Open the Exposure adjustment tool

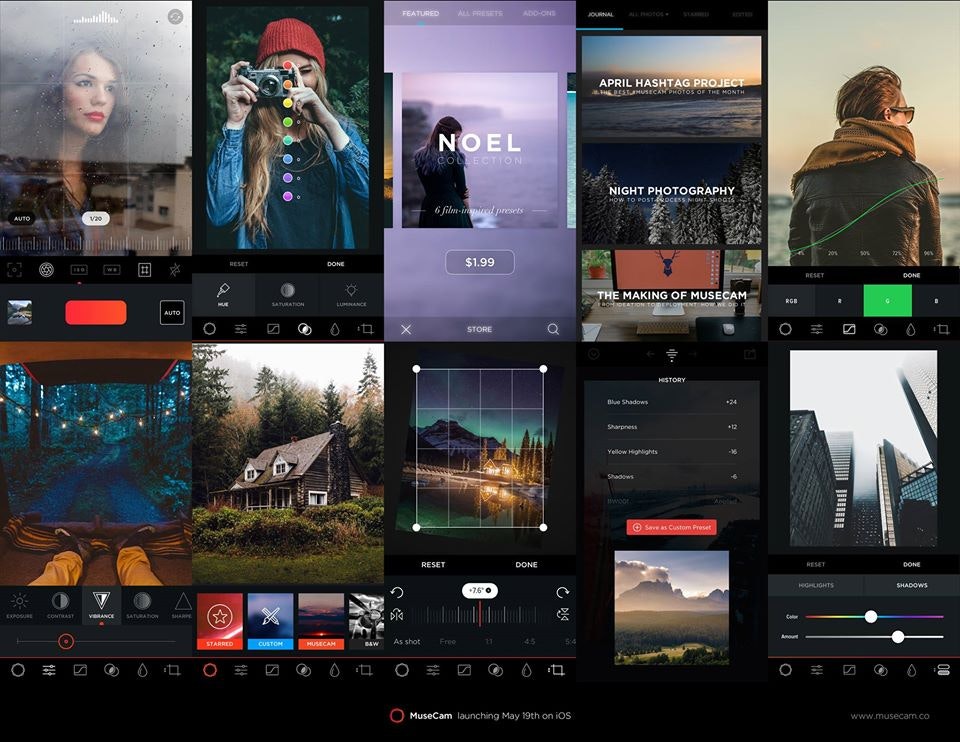tap(19, 603)
